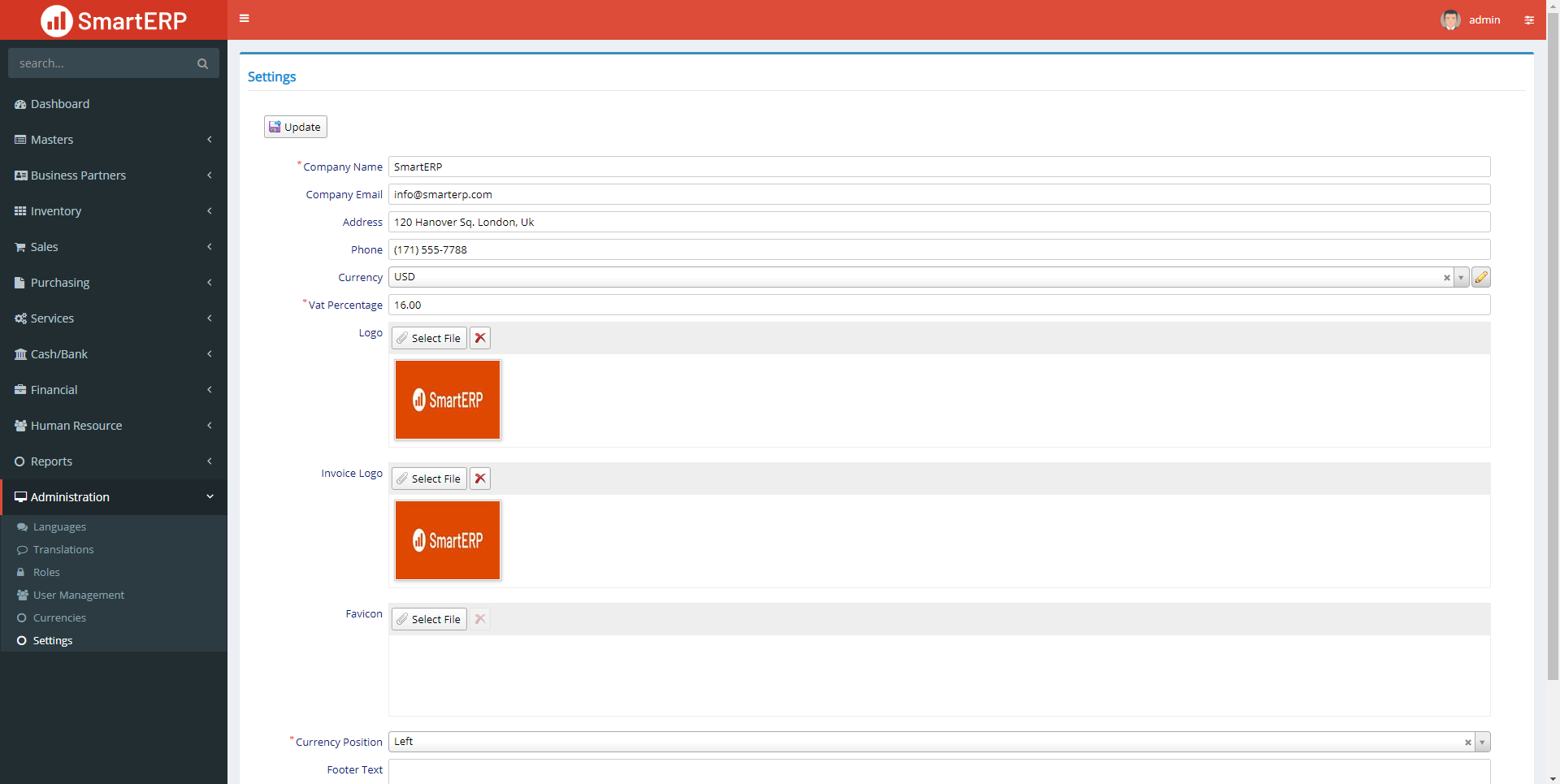Remove the Invoice Logo with the red X icon

coord(479,478)
